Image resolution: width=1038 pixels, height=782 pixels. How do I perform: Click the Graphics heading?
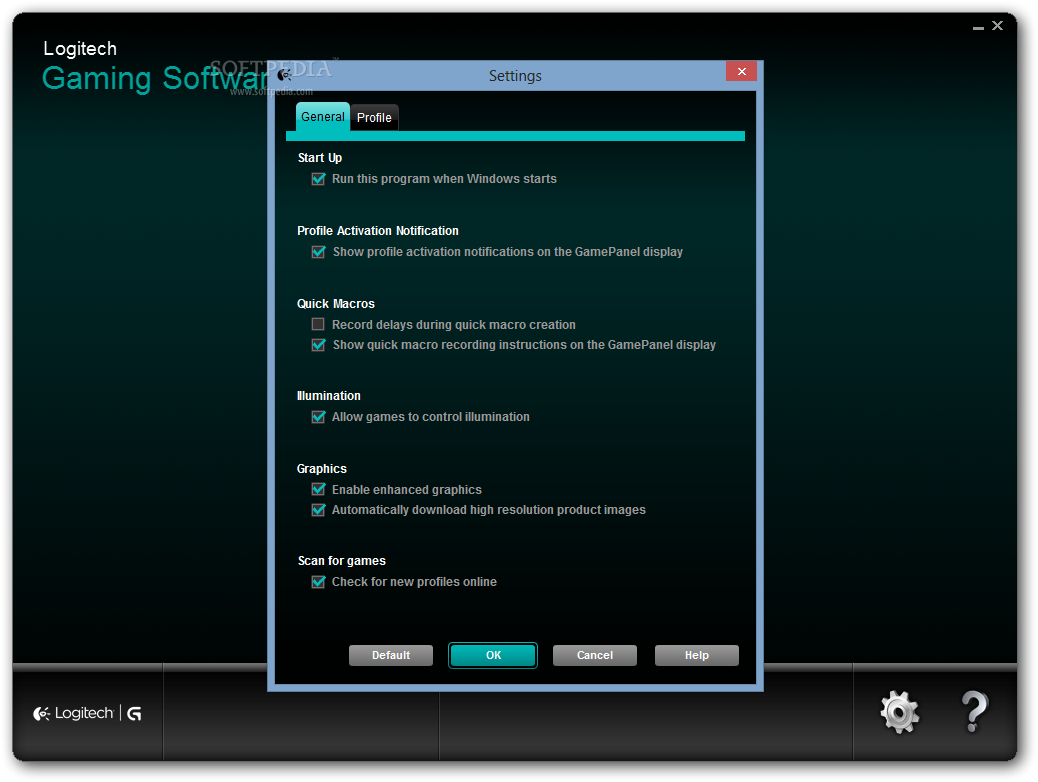coord(322,469)
